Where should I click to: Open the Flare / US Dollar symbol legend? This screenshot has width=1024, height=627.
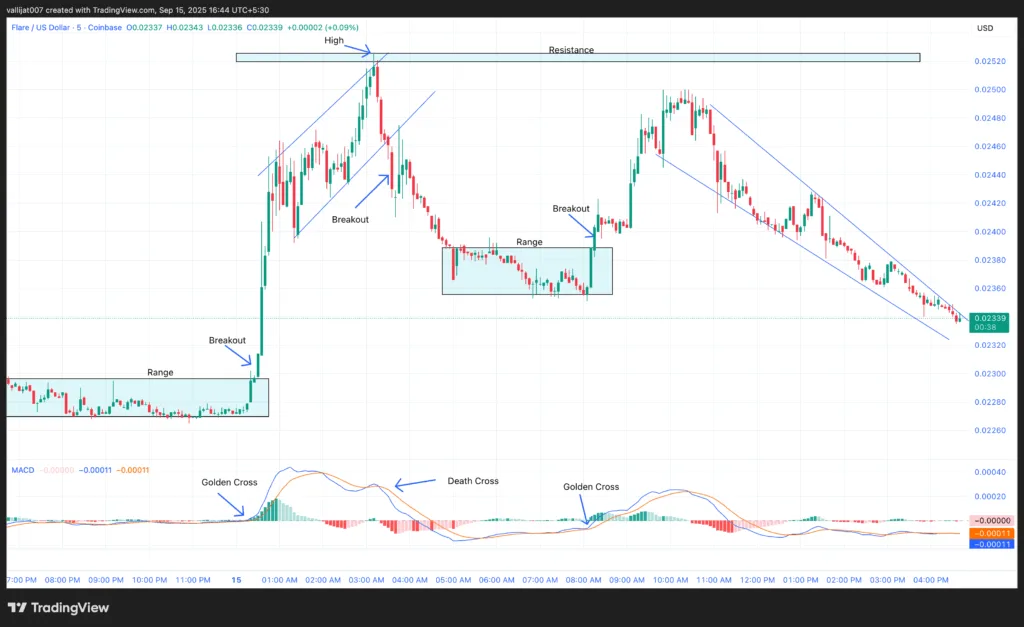67,27
